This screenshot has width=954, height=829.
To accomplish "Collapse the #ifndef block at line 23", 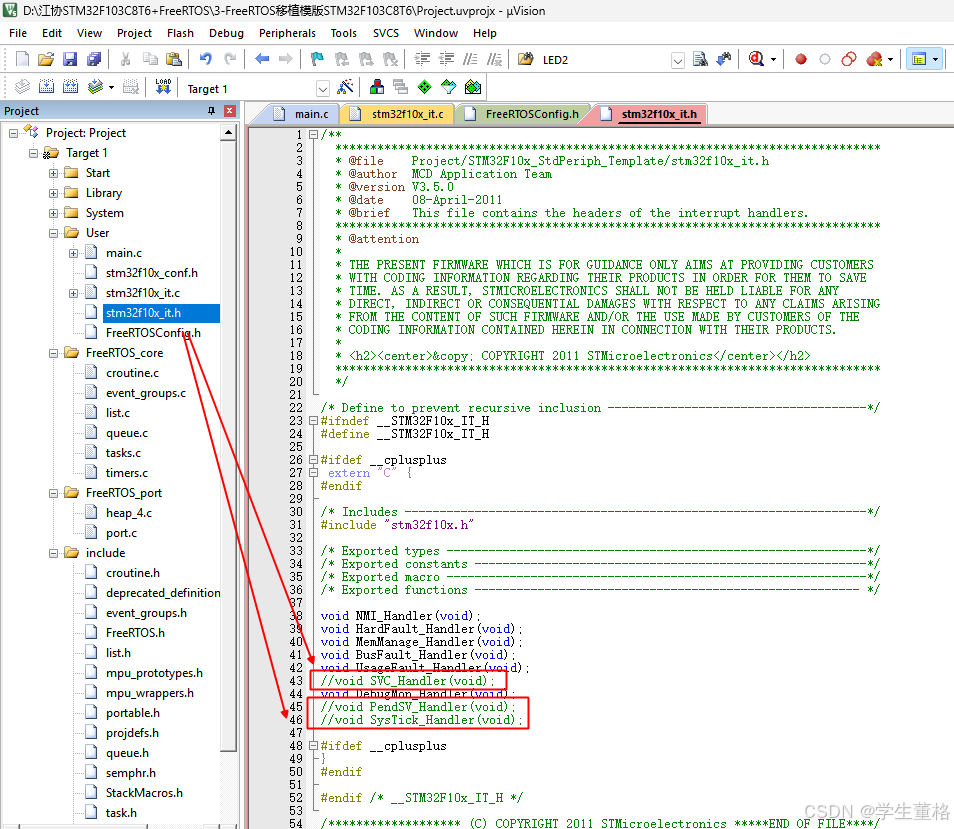I will point(313,421).
